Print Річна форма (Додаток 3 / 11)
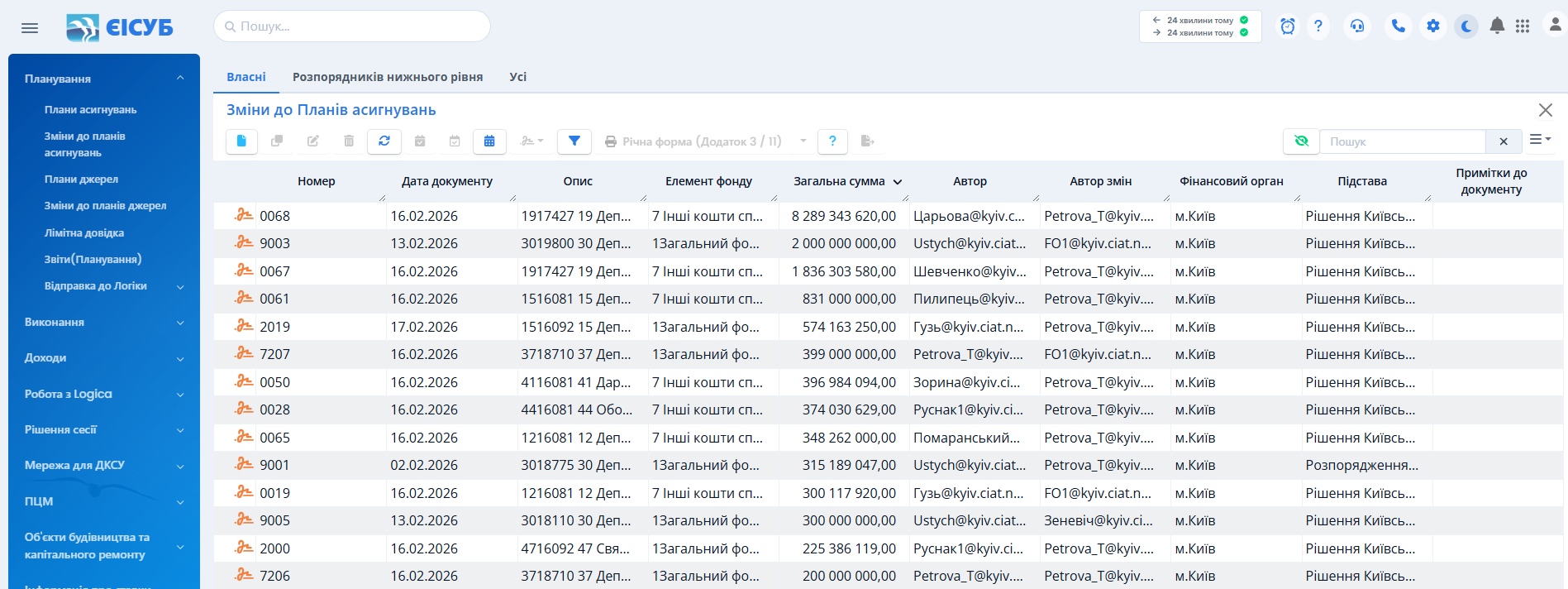Image resolution: width=1568 pixels, height=589 pixels. (693, 141)
